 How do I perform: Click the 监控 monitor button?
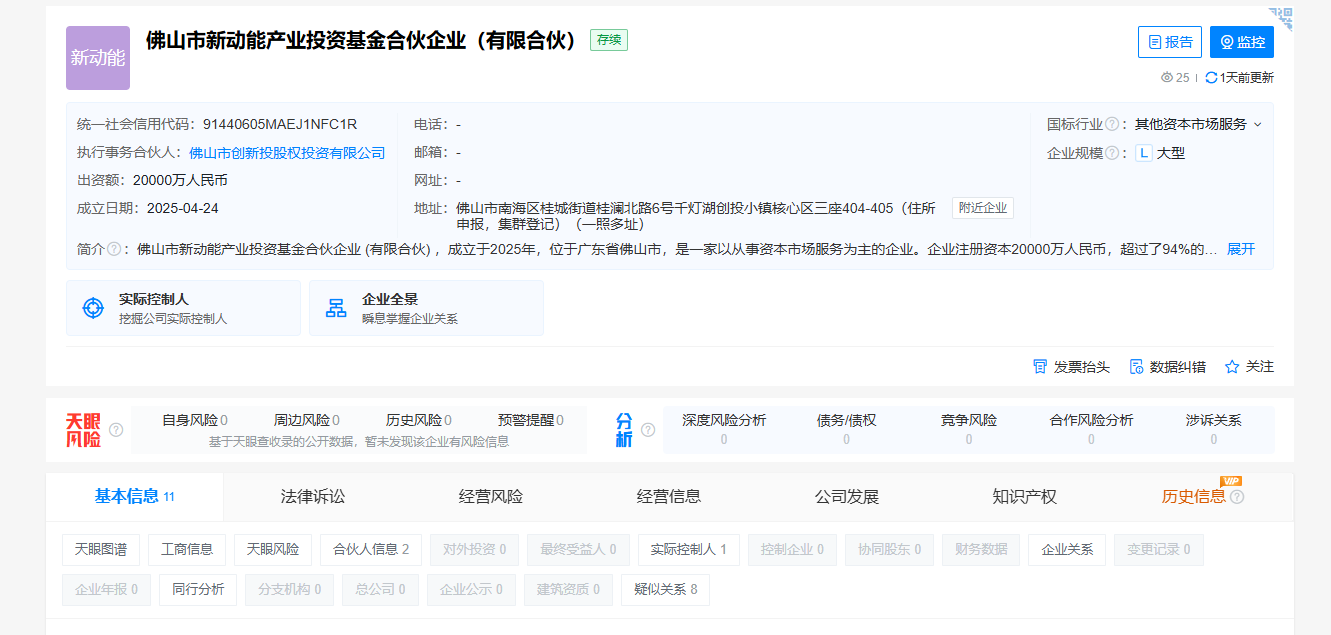(x=1242, y=42)
